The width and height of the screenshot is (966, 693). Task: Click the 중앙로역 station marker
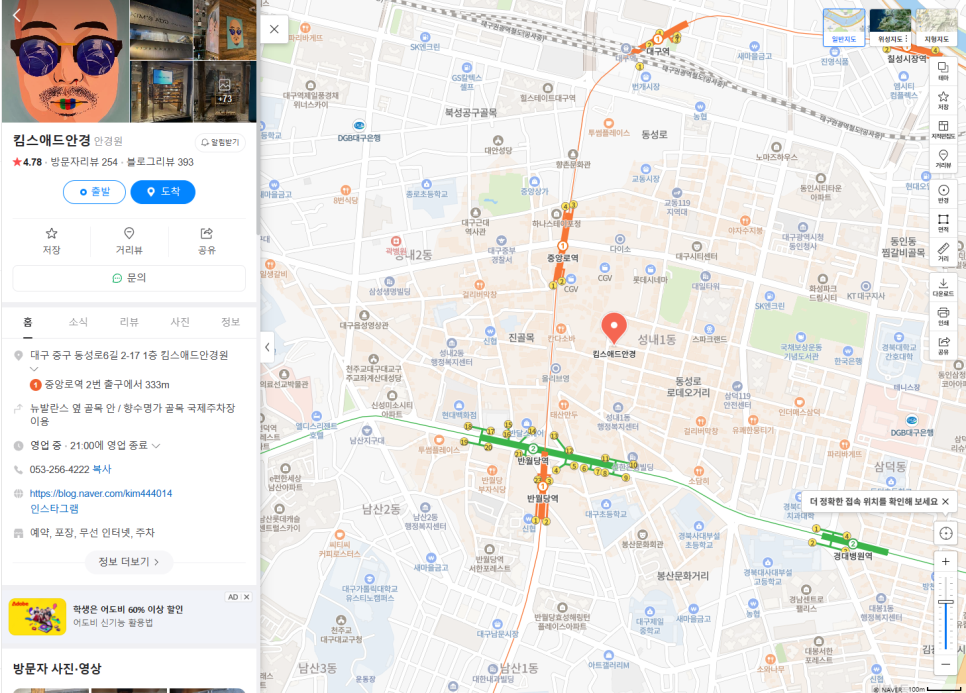pos(562,246)
